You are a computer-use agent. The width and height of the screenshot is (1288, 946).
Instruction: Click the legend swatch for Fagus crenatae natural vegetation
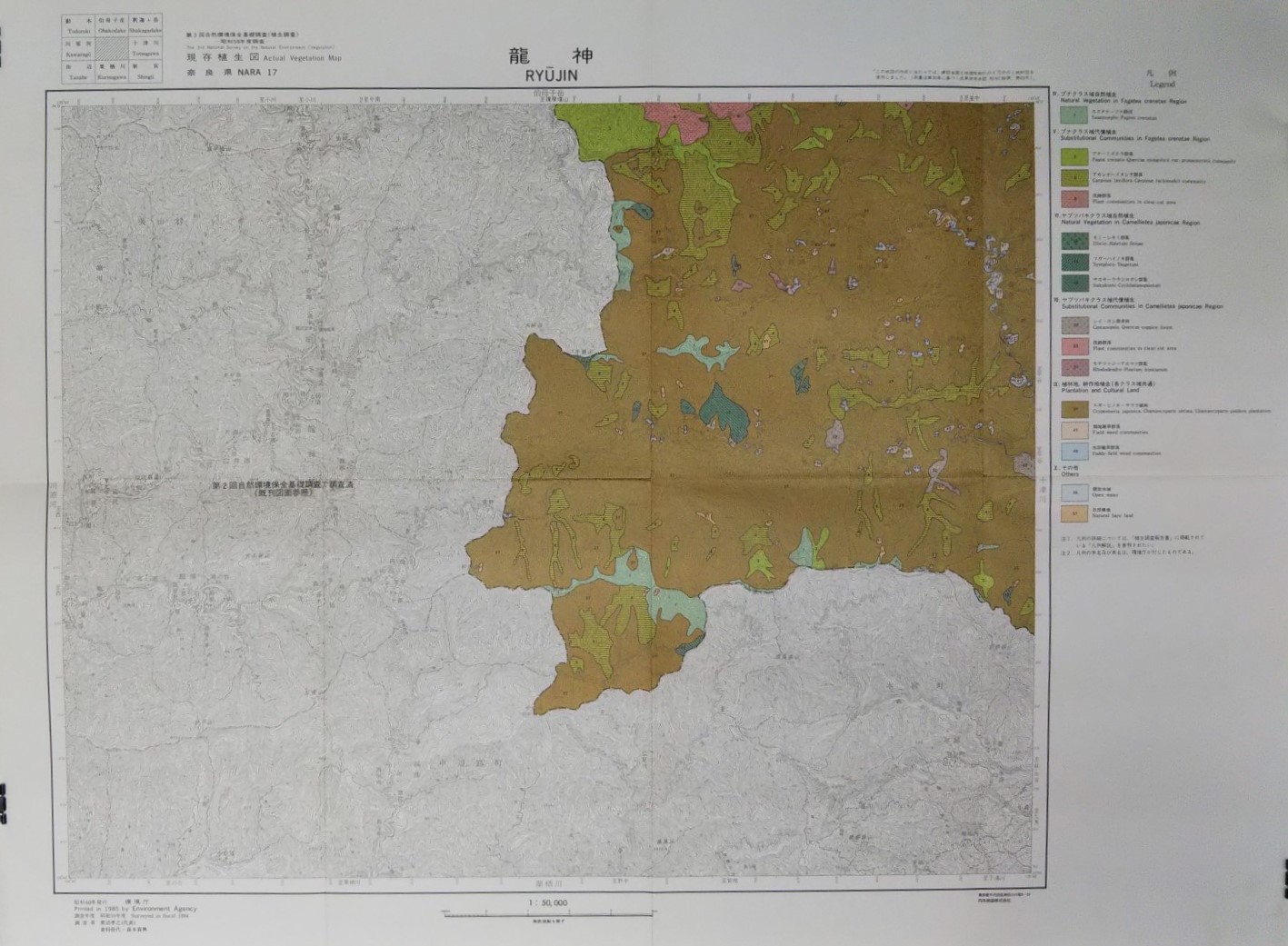1073,115
